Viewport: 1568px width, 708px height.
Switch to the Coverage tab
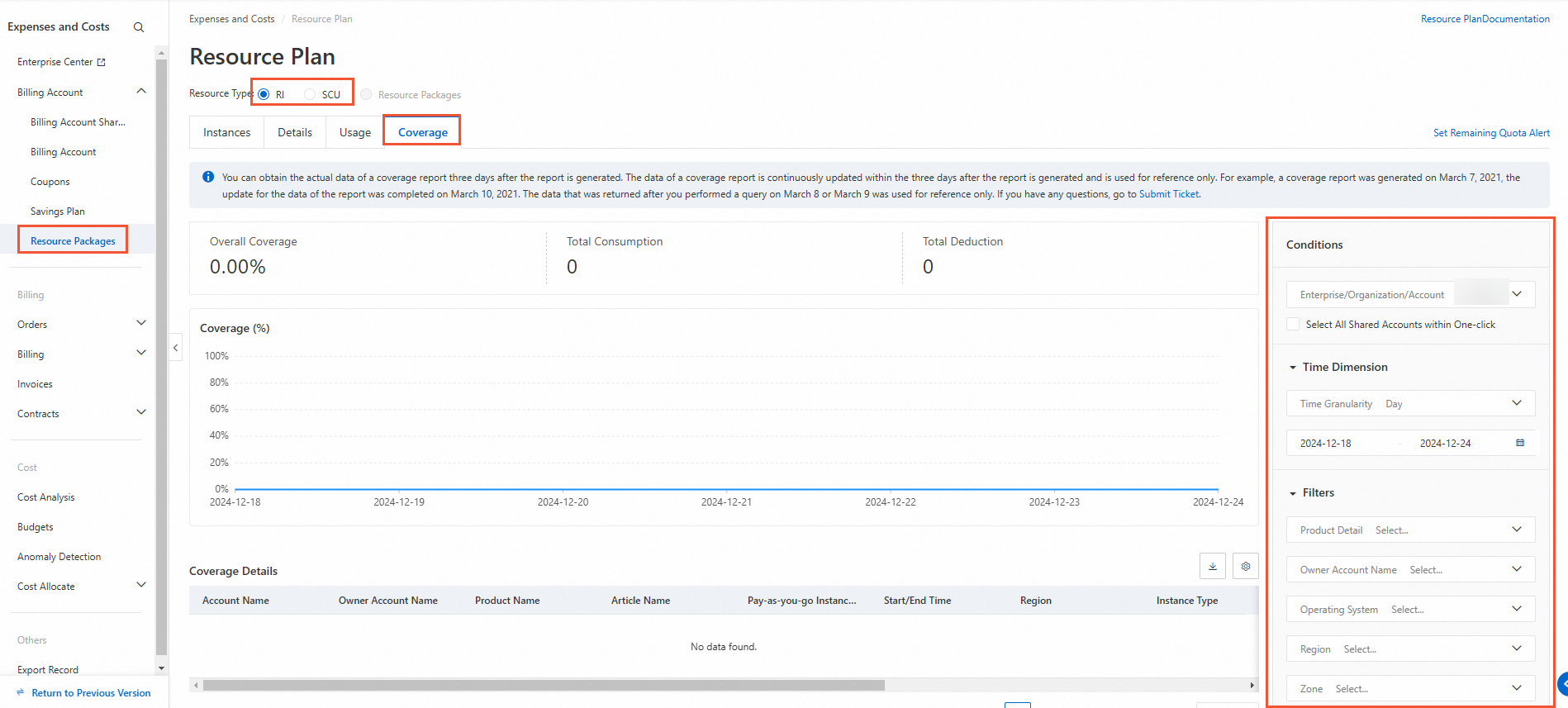pos(423,132)
